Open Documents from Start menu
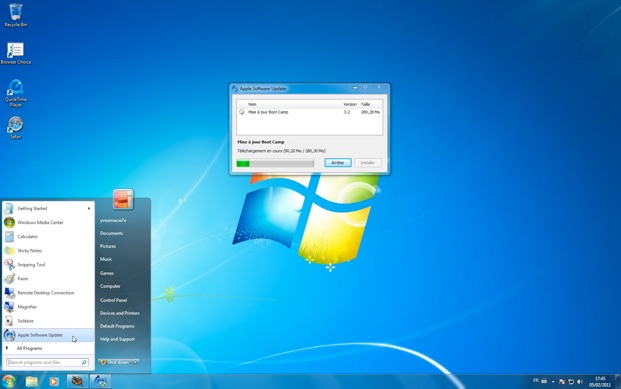This screenshot has height=389, width=621. 111,233
